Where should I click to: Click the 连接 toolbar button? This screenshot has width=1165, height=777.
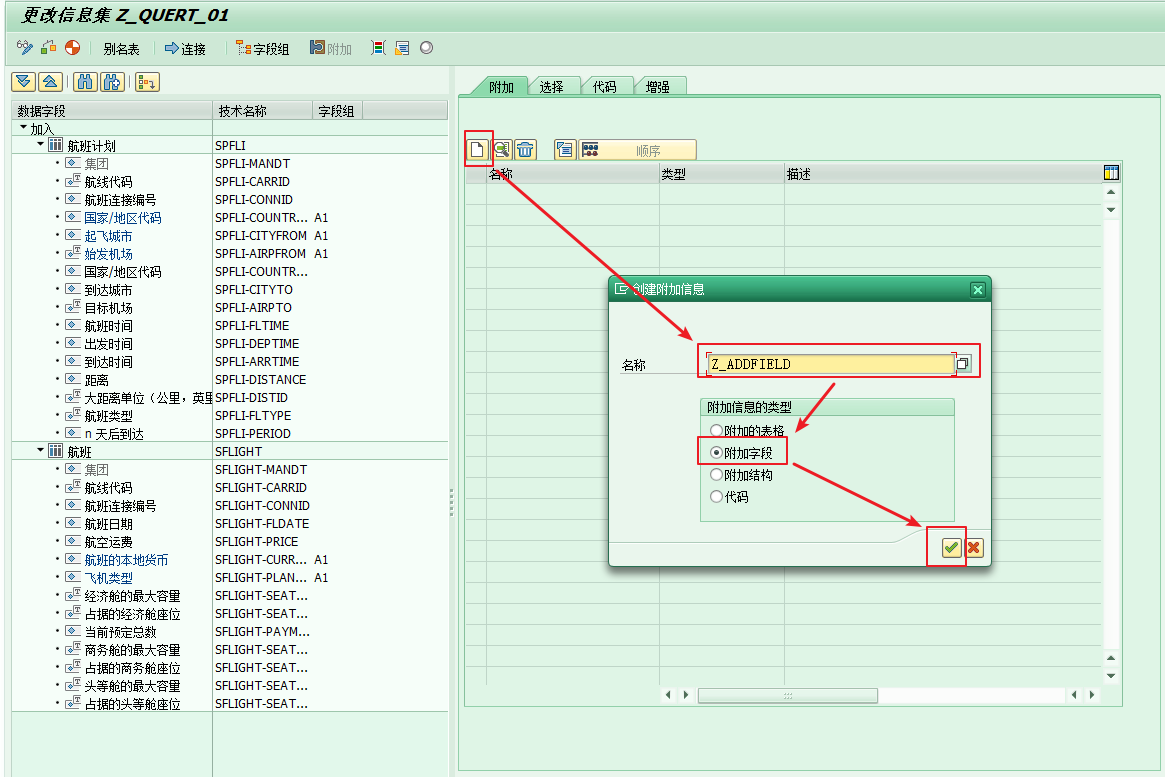pos(186,48)
